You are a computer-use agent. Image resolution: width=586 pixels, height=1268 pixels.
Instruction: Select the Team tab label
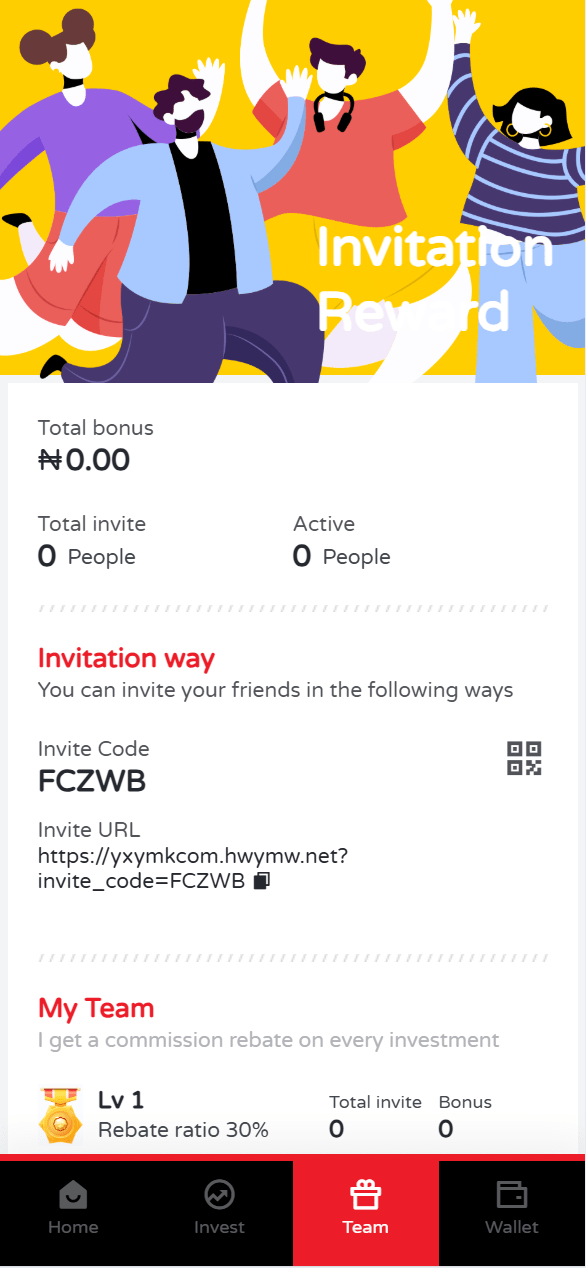coord(365,1227)
